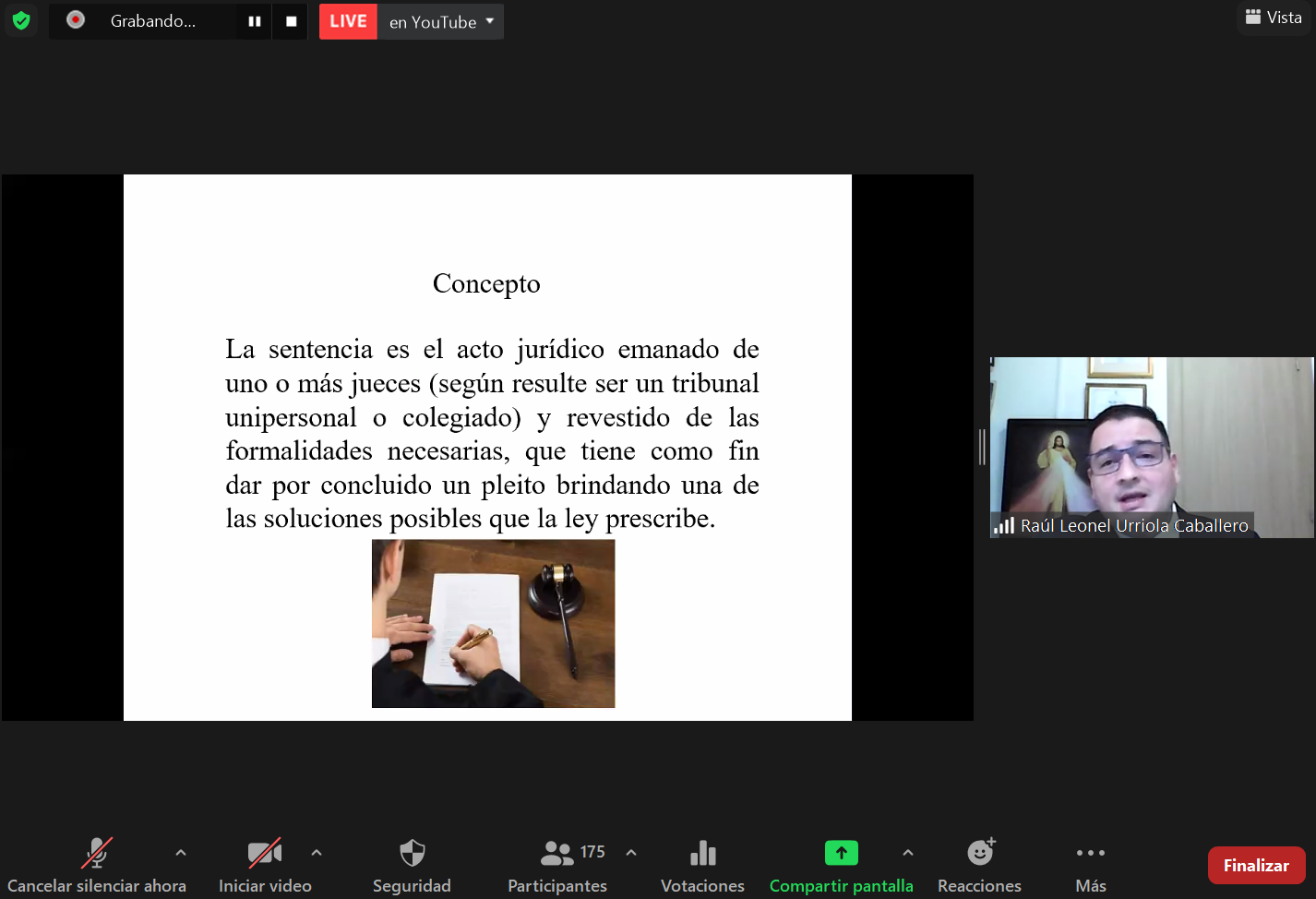This screenshot has height=899, width=1316.
Task: Click the panel divider handle beside shared screen
Action: pos(982,447)
